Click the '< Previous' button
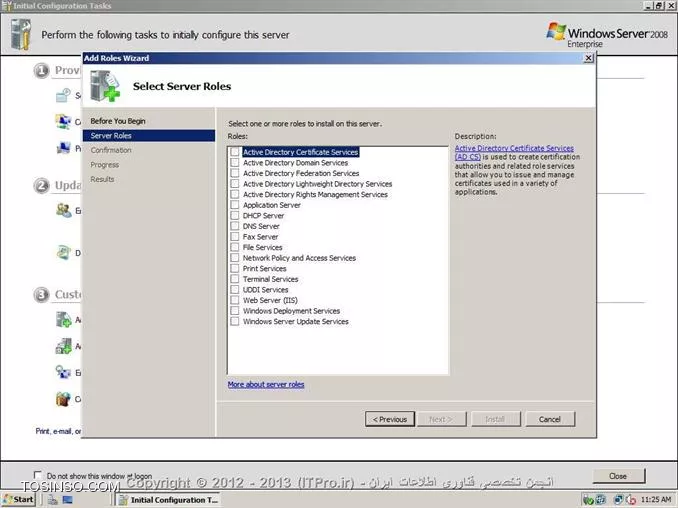The height and width of the screenshot is (508, 678). 390,419
